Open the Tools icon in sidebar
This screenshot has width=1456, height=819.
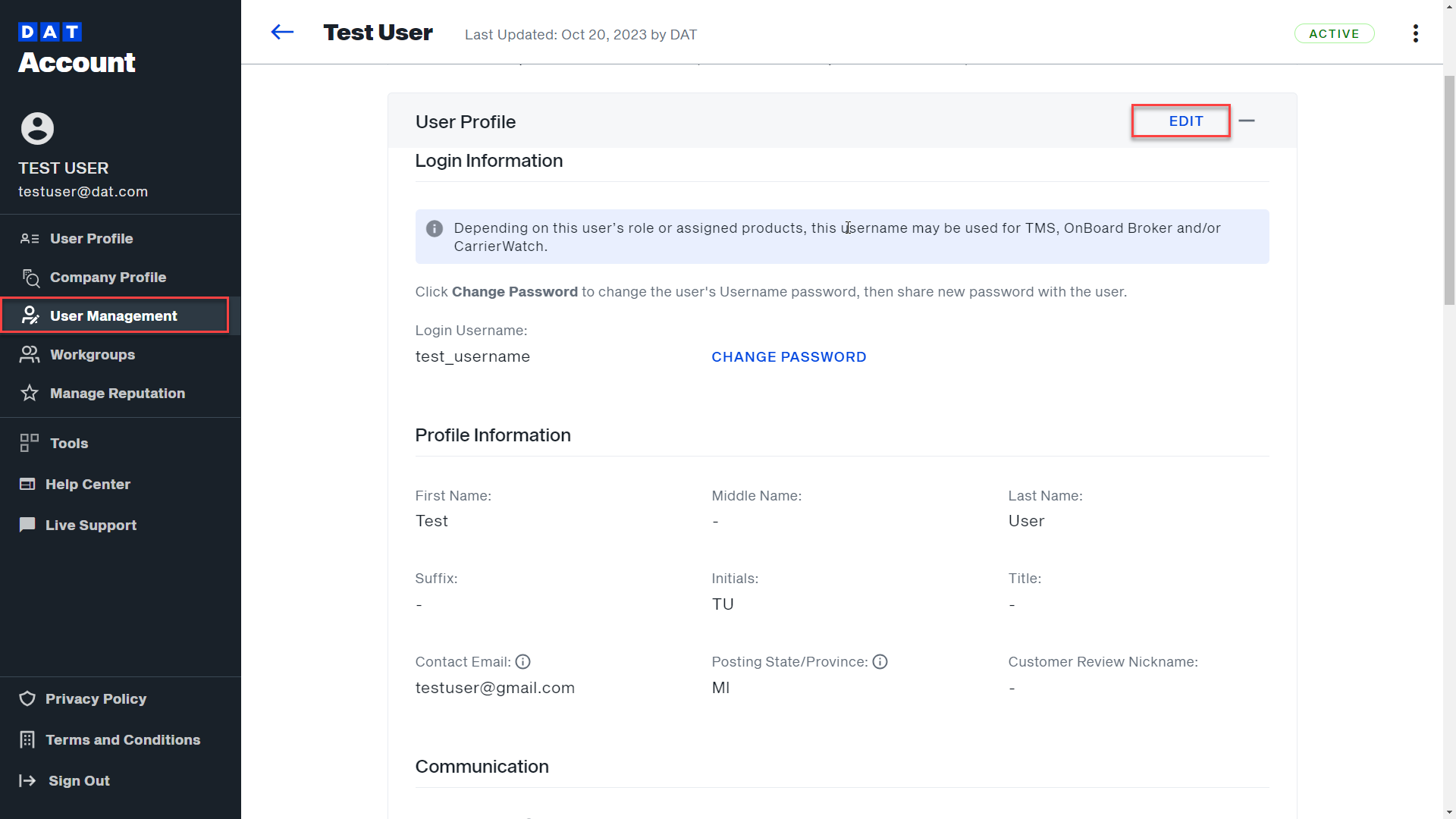(x=27, y=443)
